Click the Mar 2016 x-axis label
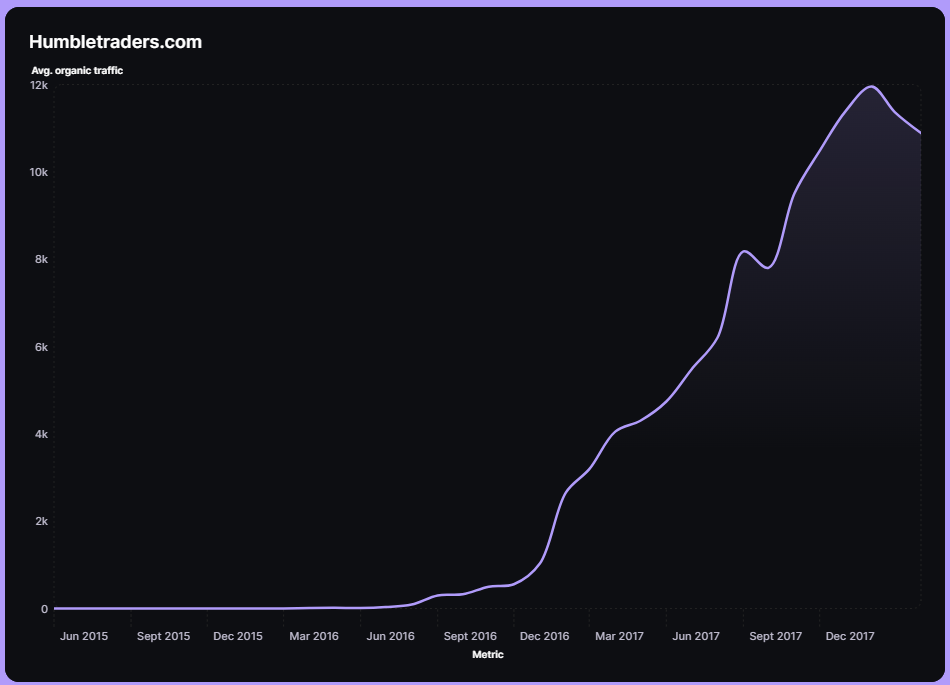950x685 pixels. pyautogui.click(x=314, y=636)
